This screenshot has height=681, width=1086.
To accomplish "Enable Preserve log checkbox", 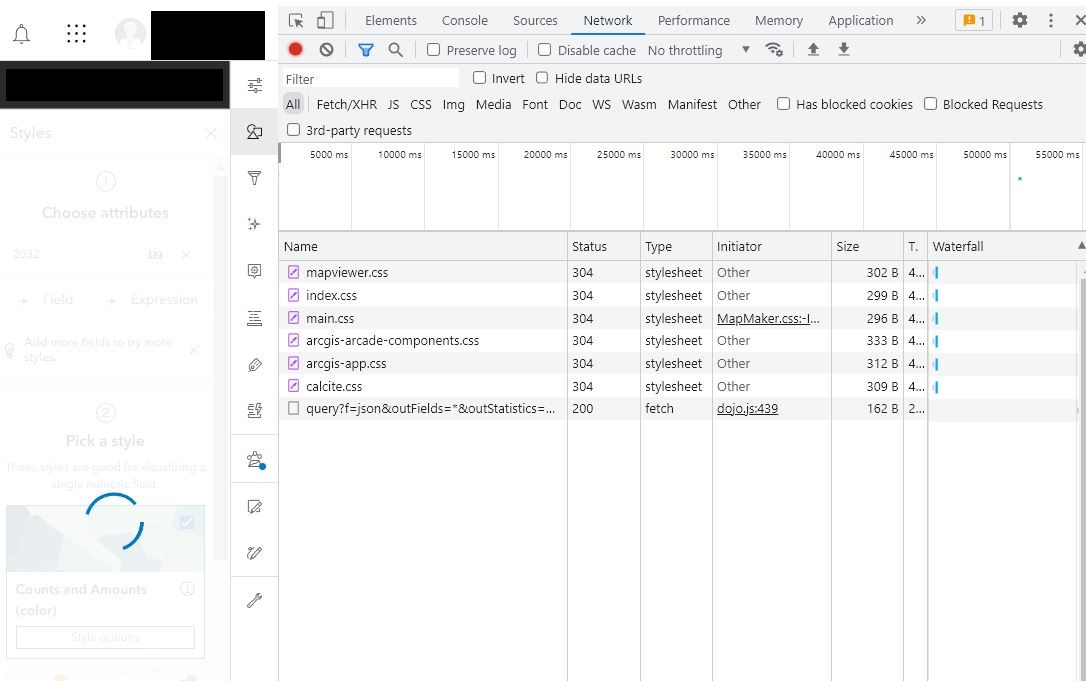I will 433,50.
